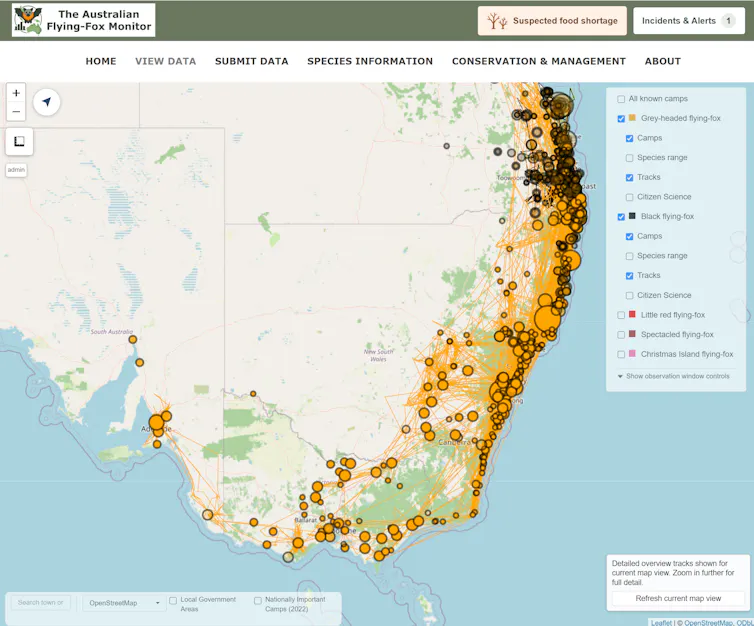Enable Species range under Black flying-fox
Image resolution: width=754 pixels, height=626 pixels.
[x=629, y=256]
